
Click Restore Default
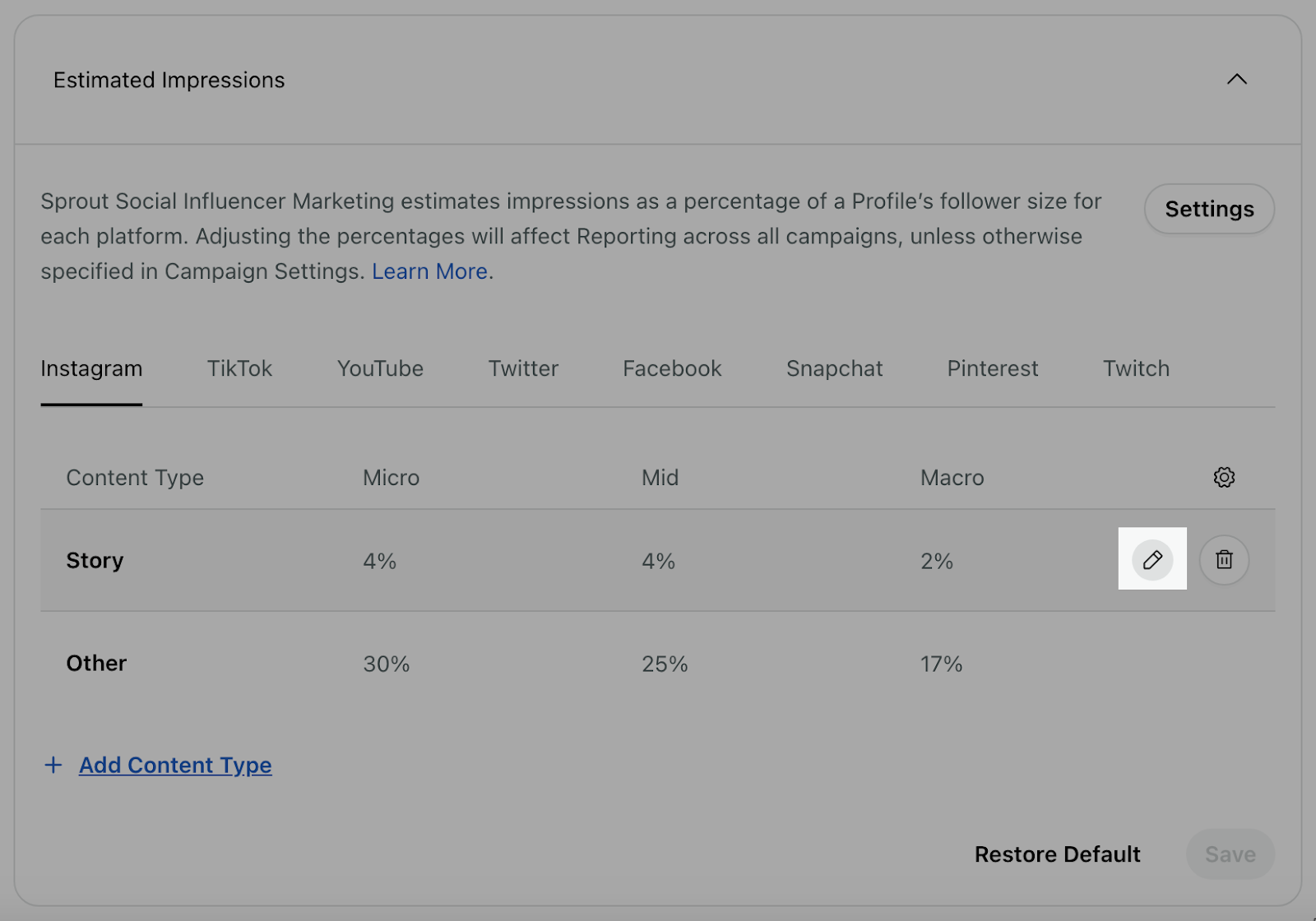(1057, 854)
